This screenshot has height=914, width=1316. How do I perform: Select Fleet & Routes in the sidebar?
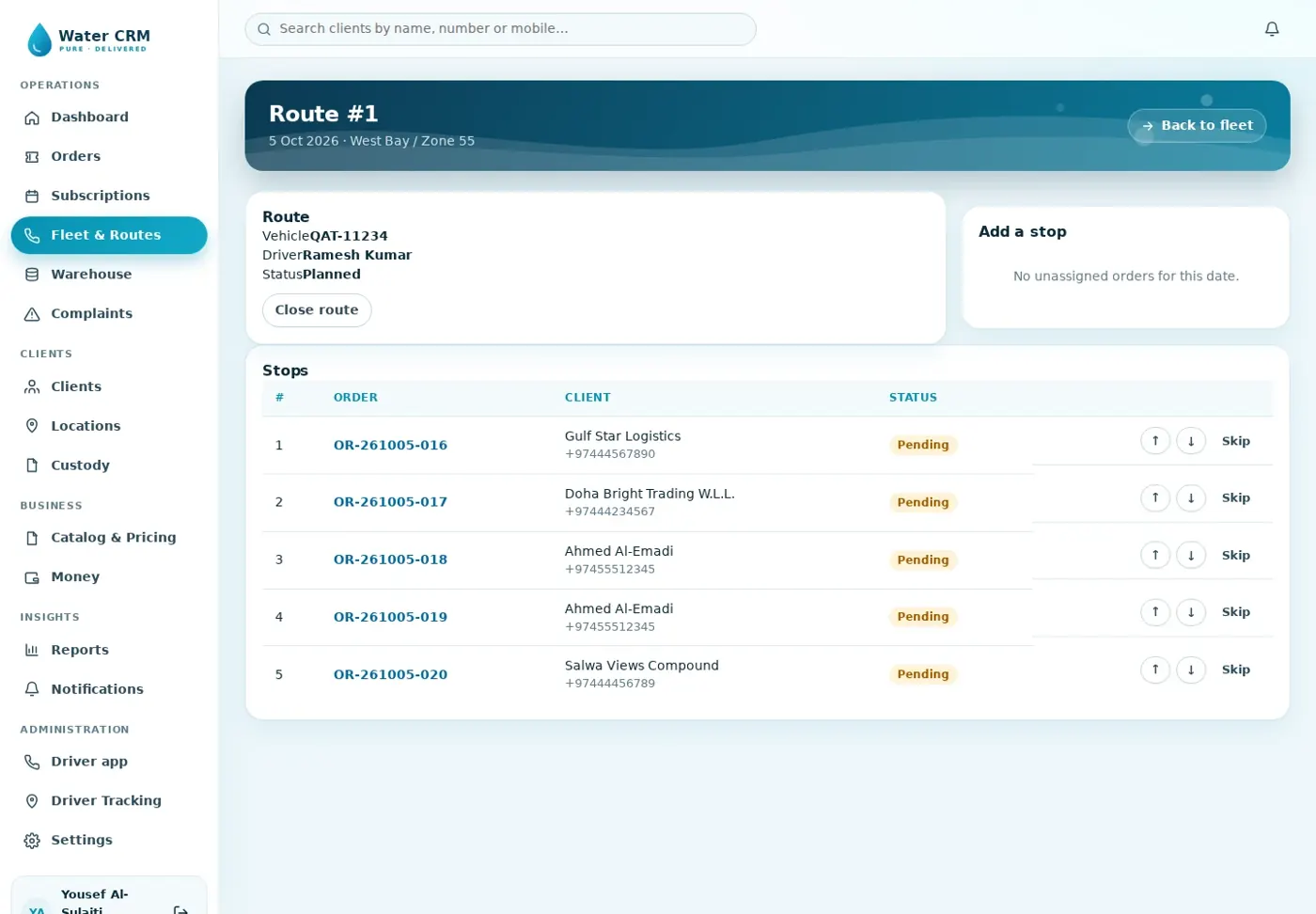pyautogui.click(x=109, y=235)
